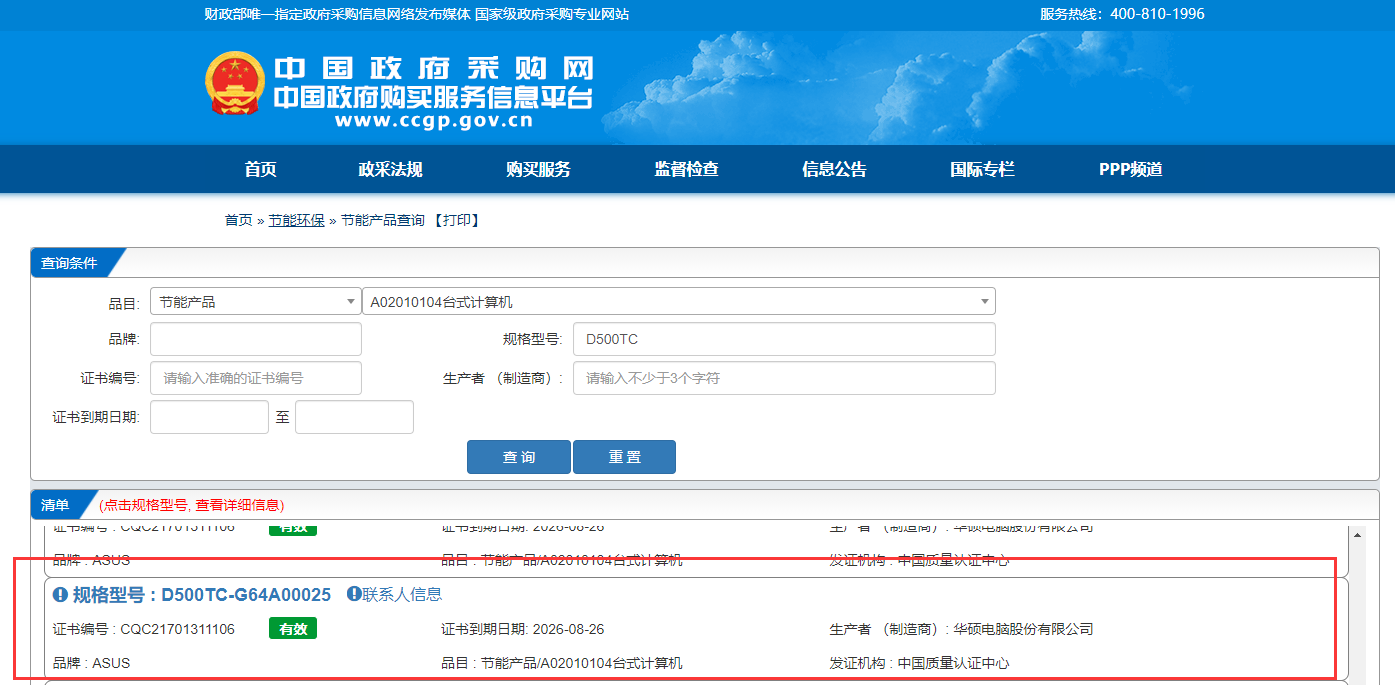Viewport: 1395px width, 685px height.
Task: Click the info icon beside 联系人信息
Action: tap(354, 594)
